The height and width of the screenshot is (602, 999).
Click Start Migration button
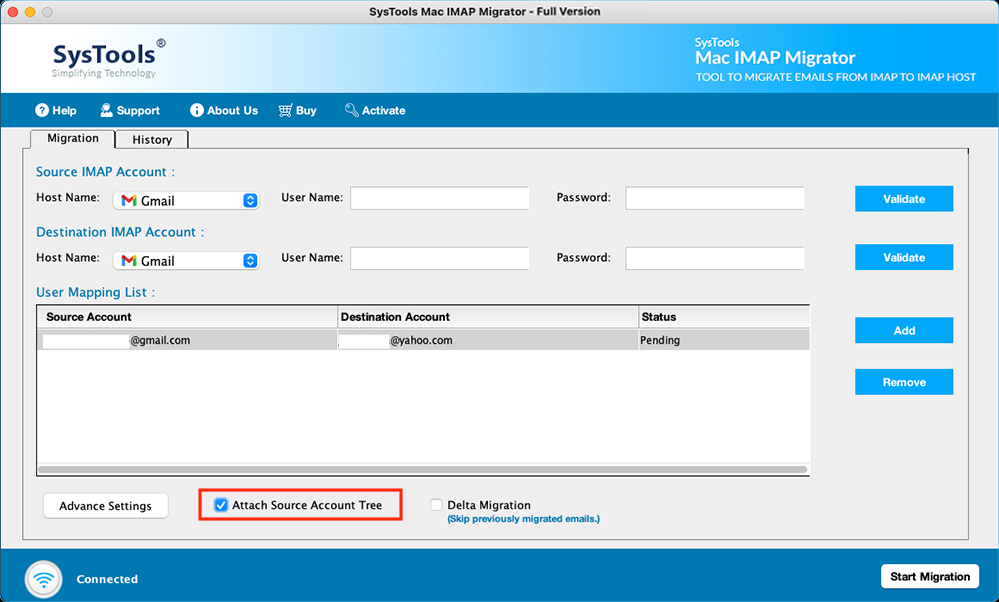pyautogui.click(x=930, y=577)
